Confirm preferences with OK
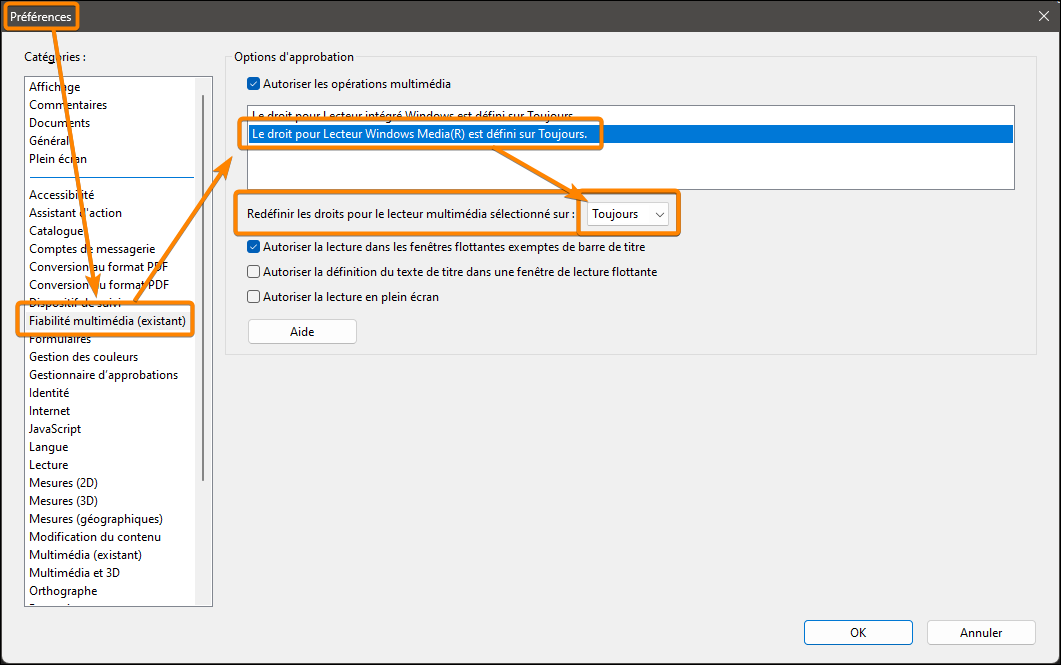The image size is (1061, 665). point(857,632)
